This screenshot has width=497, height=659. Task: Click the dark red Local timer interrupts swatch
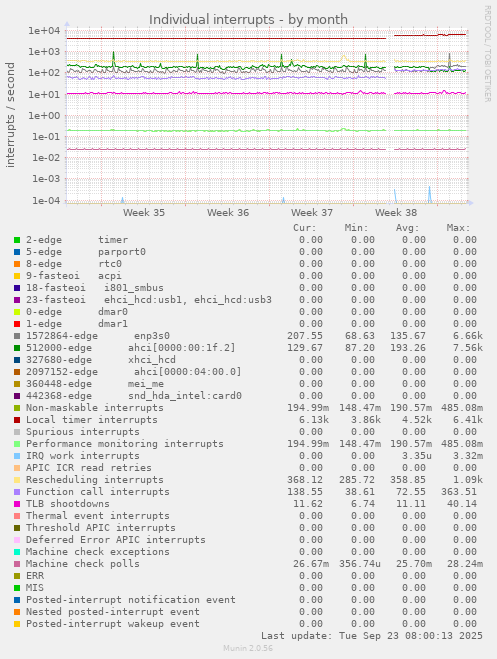pyautogui.click(x=17, y=420)
